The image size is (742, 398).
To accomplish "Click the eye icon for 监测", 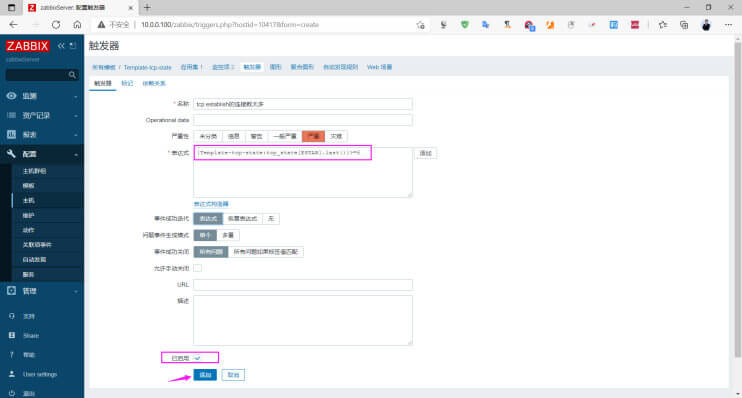I will pos(11,96).
